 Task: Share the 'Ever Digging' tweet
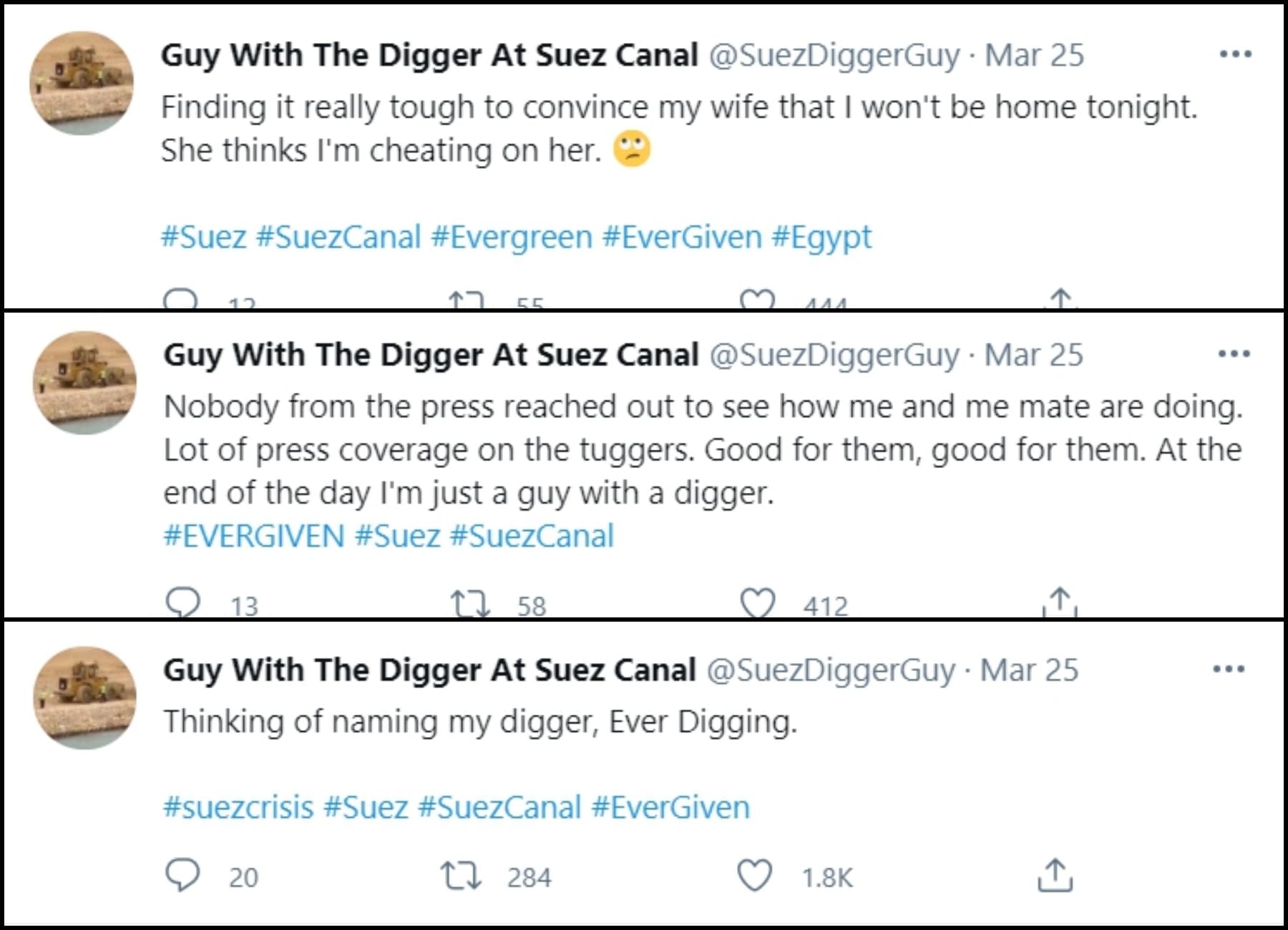coord(1055,875)
